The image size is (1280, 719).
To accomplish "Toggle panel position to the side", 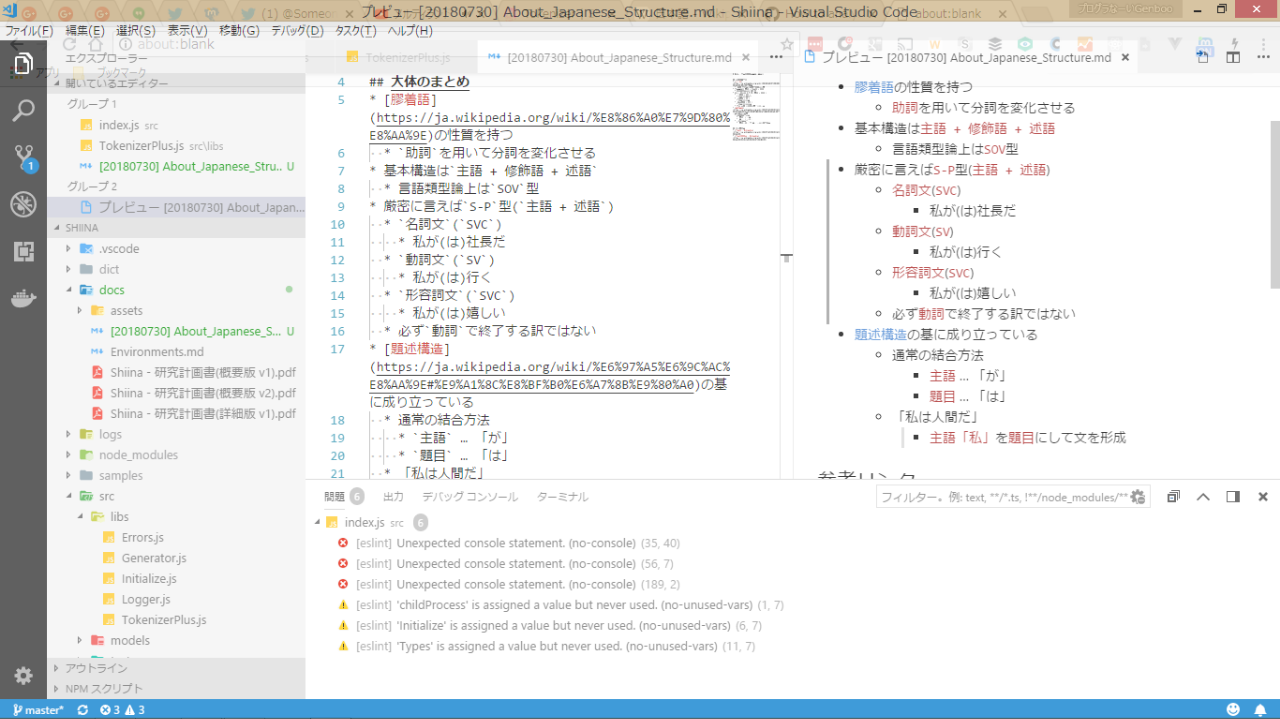I will pyautogui.click(x=1233, y=497).
